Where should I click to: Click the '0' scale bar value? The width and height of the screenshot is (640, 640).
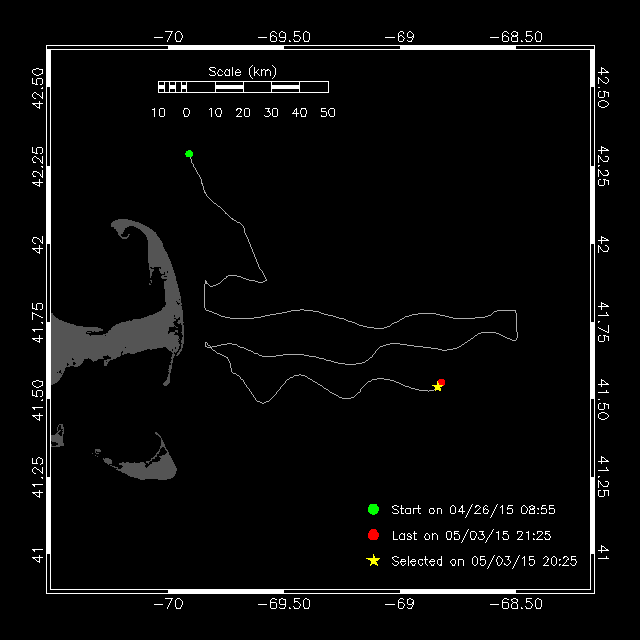coord(186,113)
